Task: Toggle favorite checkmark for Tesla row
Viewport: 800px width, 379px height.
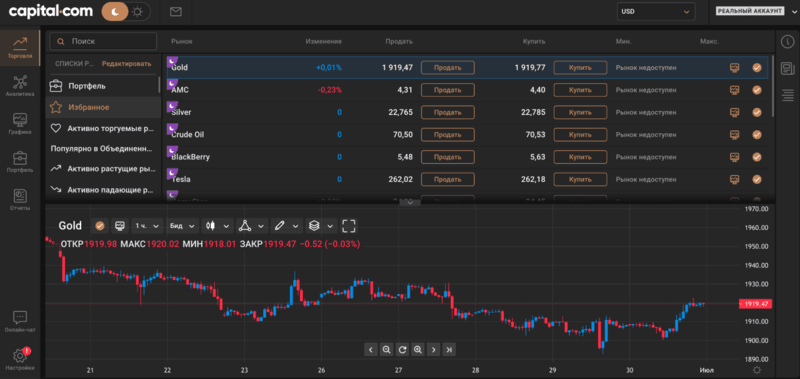Action: point(757,180)
